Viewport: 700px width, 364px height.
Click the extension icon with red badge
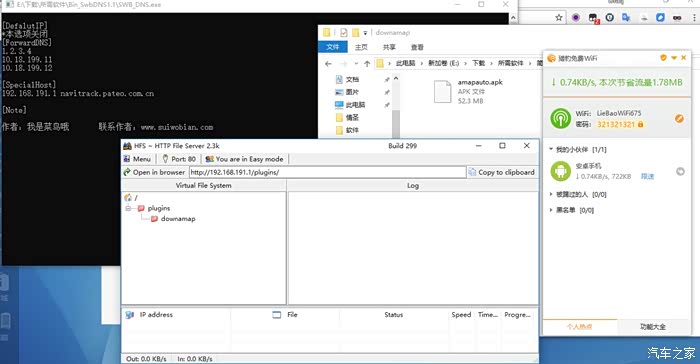pos(593,18)
